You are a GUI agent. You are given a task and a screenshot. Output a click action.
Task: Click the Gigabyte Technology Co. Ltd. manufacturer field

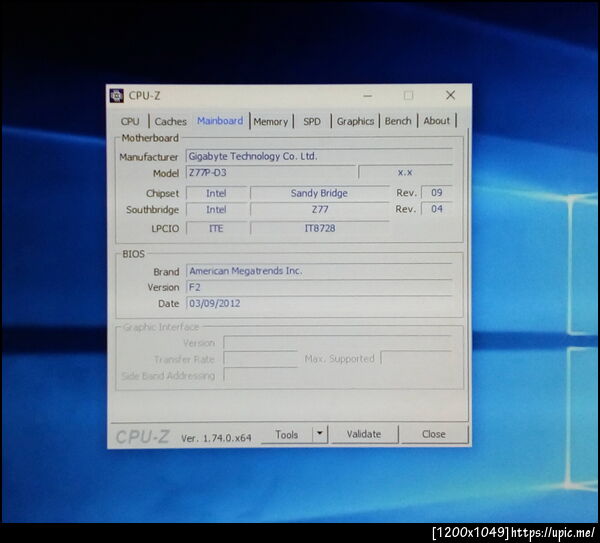tap(319, 157)
